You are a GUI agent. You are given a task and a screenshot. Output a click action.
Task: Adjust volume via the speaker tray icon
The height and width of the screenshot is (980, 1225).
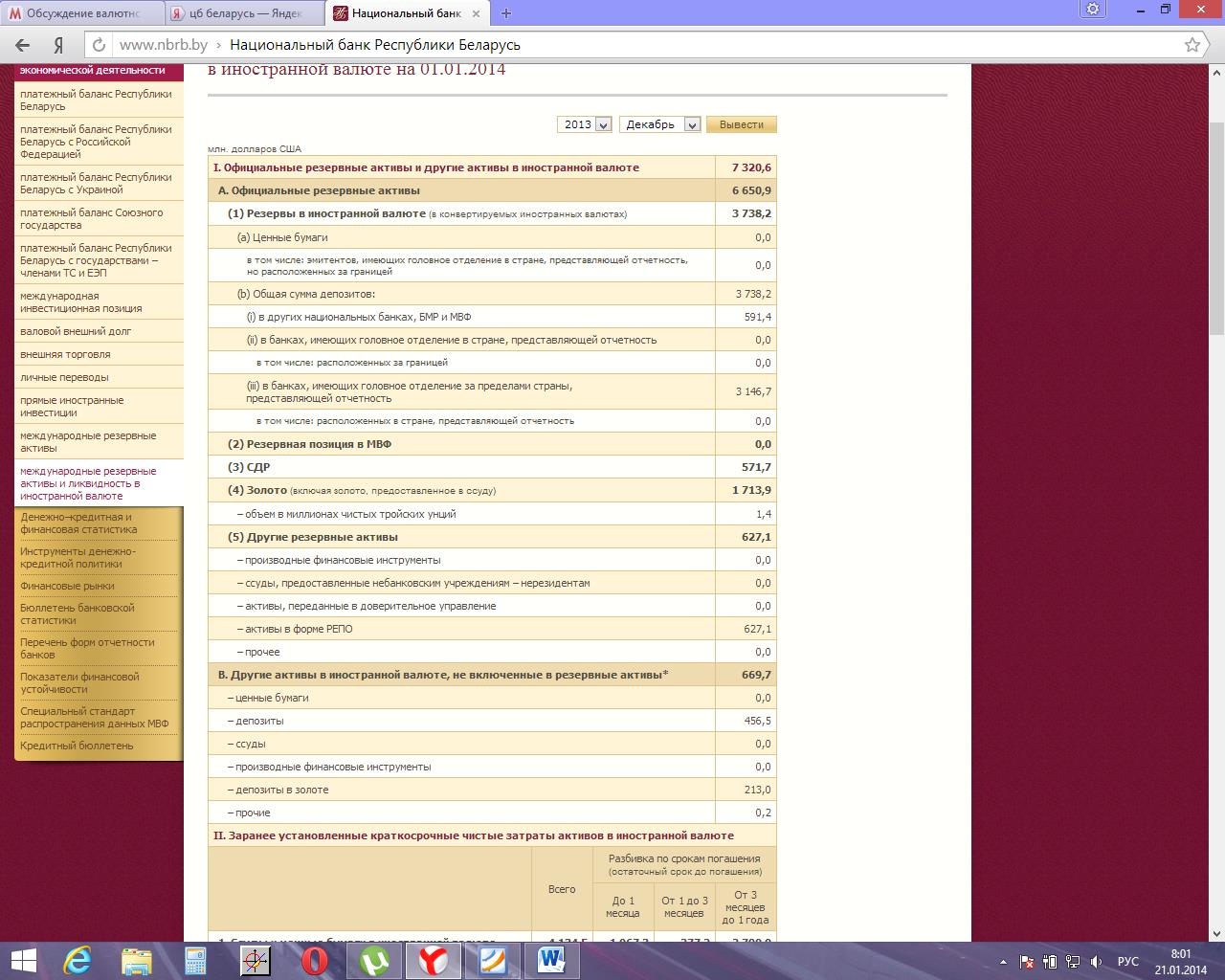click(x=1097, y=961)
